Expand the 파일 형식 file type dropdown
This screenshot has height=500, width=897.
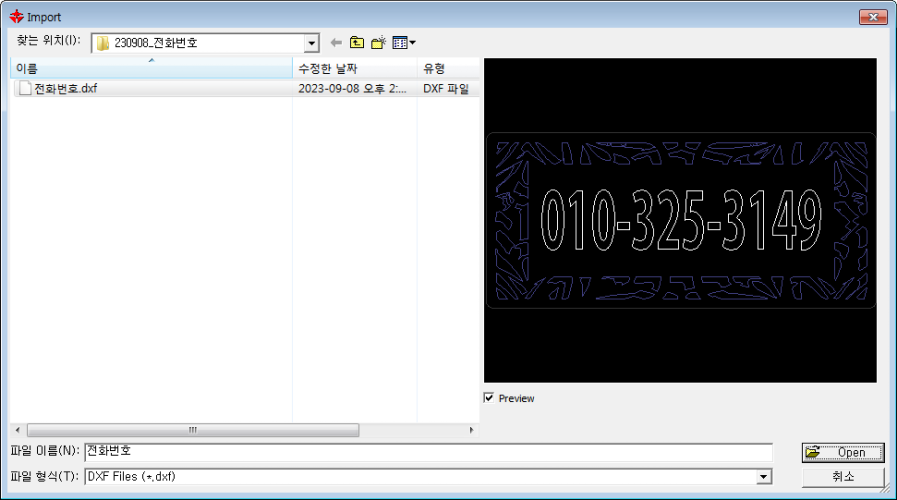pos(764,477)
